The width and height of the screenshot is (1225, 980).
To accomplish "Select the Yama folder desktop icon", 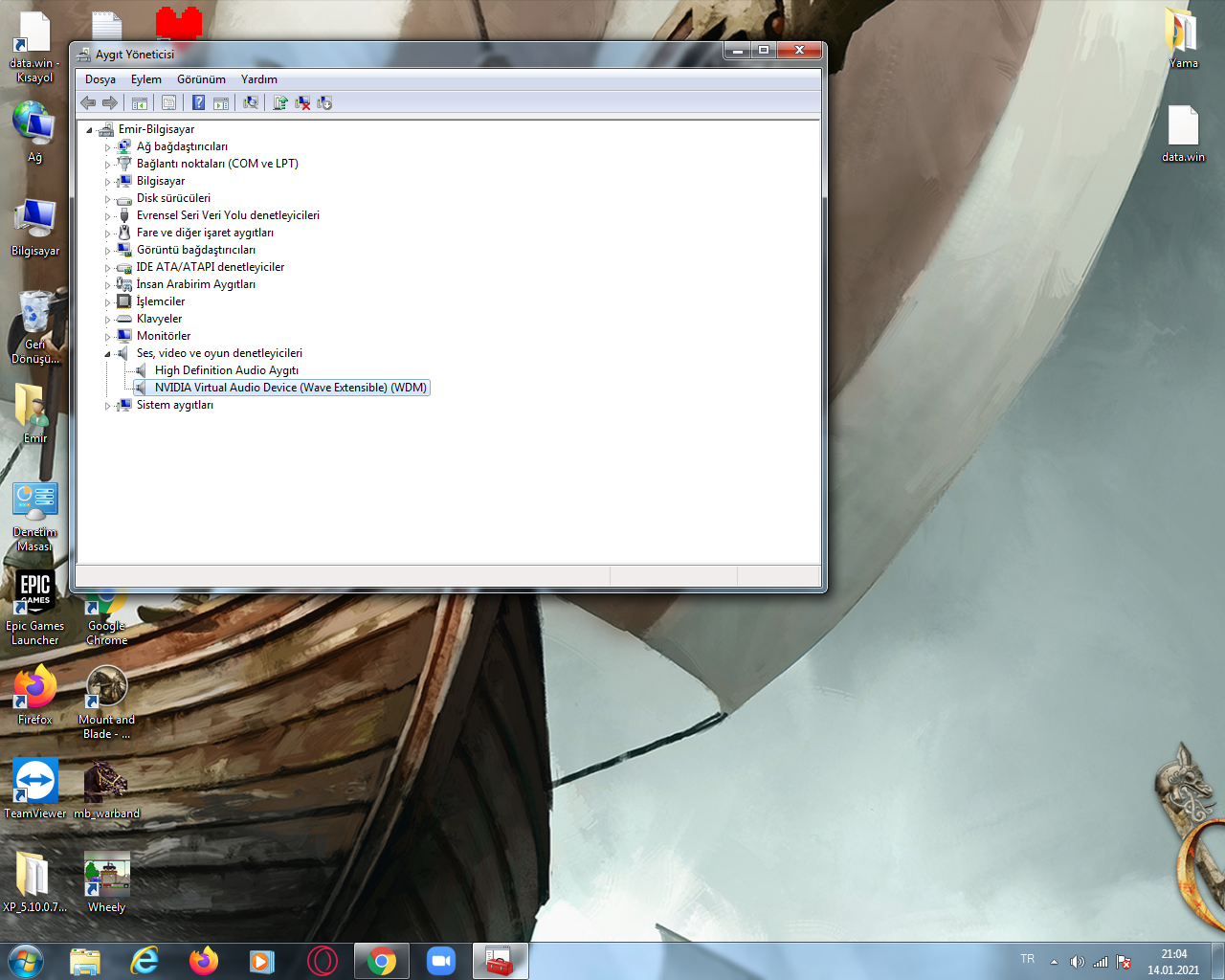I will (x=1183, y=38).
